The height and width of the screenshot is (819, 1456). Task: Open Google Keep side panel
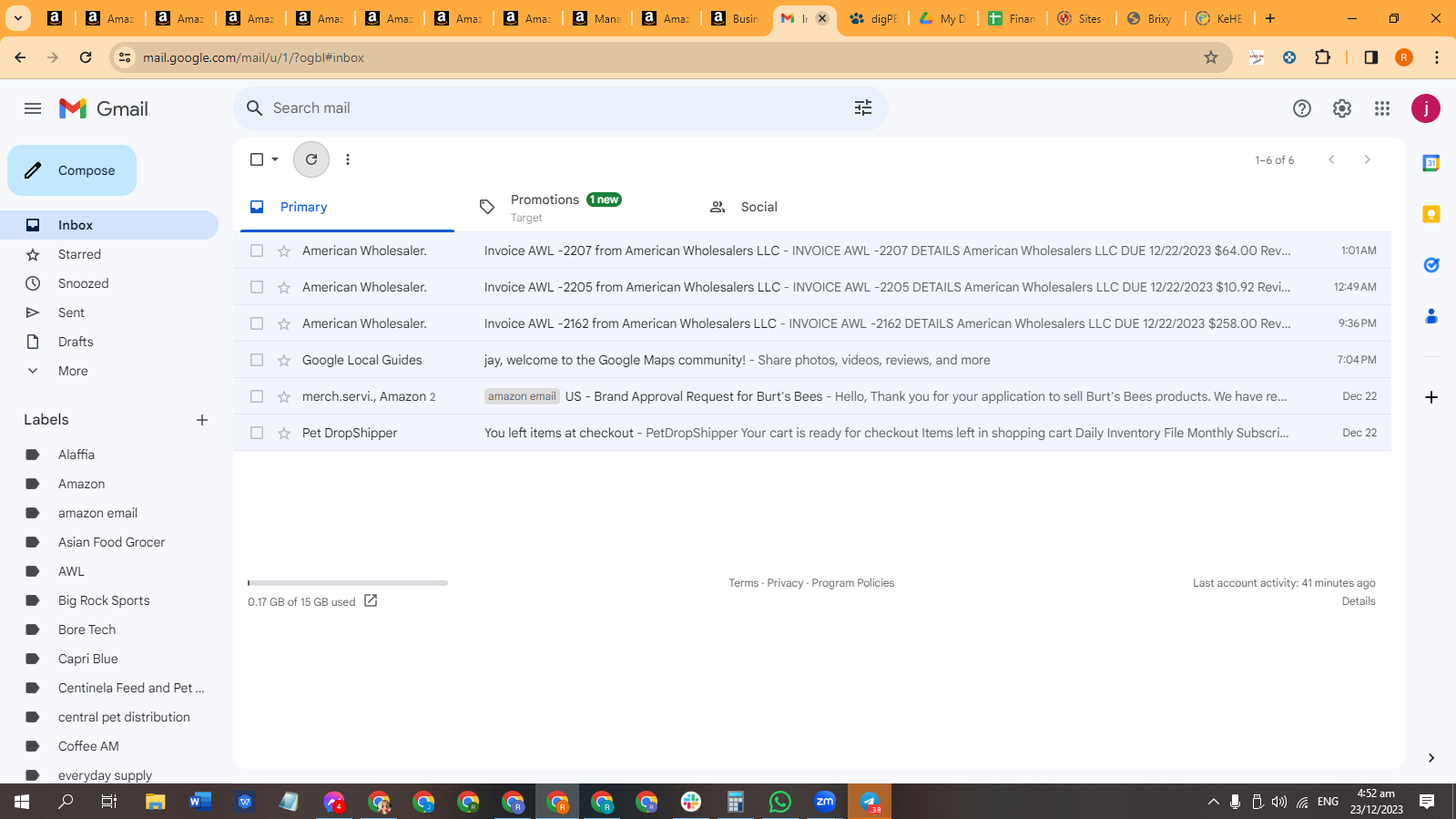1431,214
